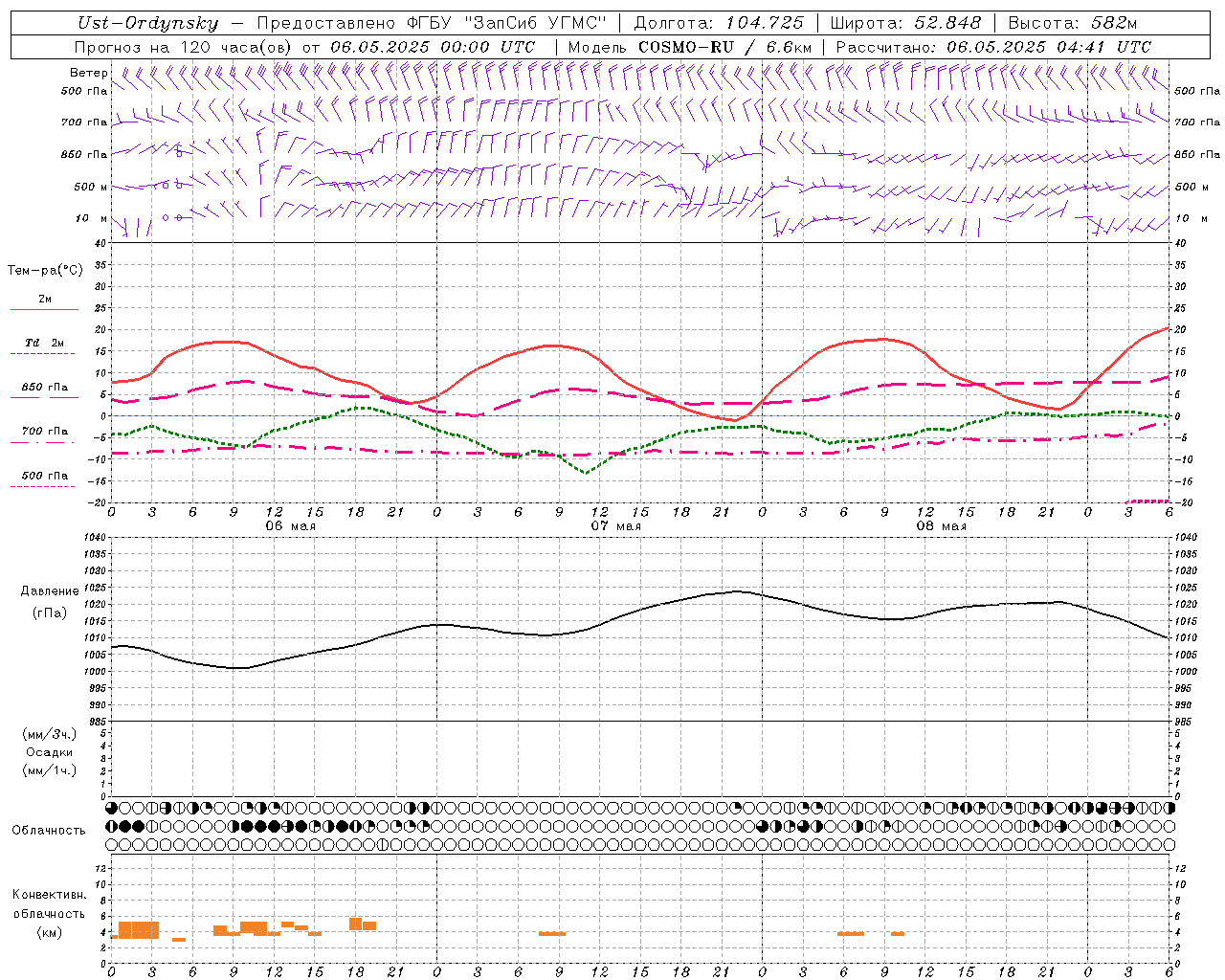The image size is (1225, 980).
Task: Click the Тем-ра(°C) temperature label
Action: tap(45, 271)
